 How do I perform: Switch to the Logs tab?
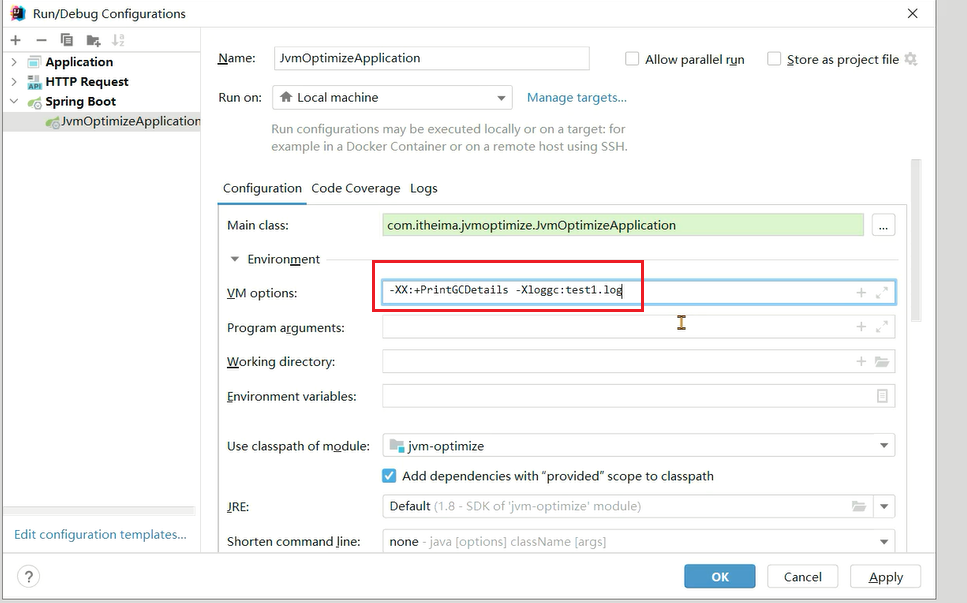click(x=424, y=188)
